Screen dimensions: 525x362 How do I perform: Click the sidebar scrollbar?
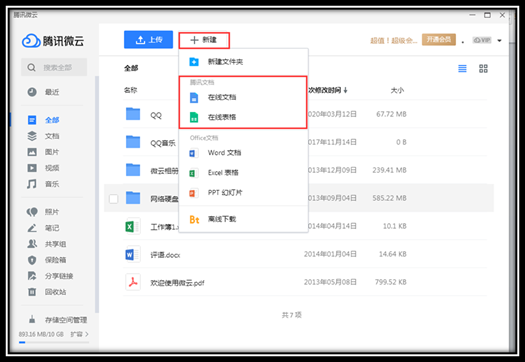click(97, 194)
